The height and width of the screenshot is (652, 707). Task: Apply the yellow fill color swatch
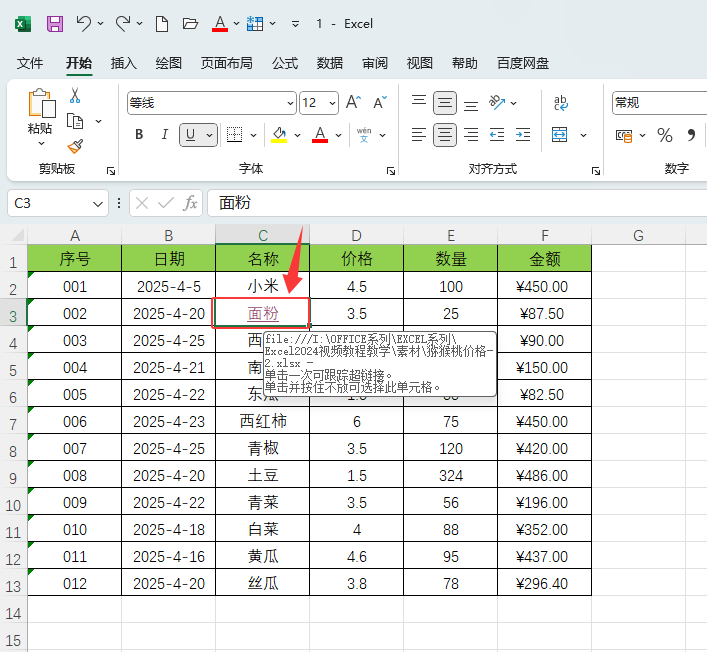pos(279,134)
